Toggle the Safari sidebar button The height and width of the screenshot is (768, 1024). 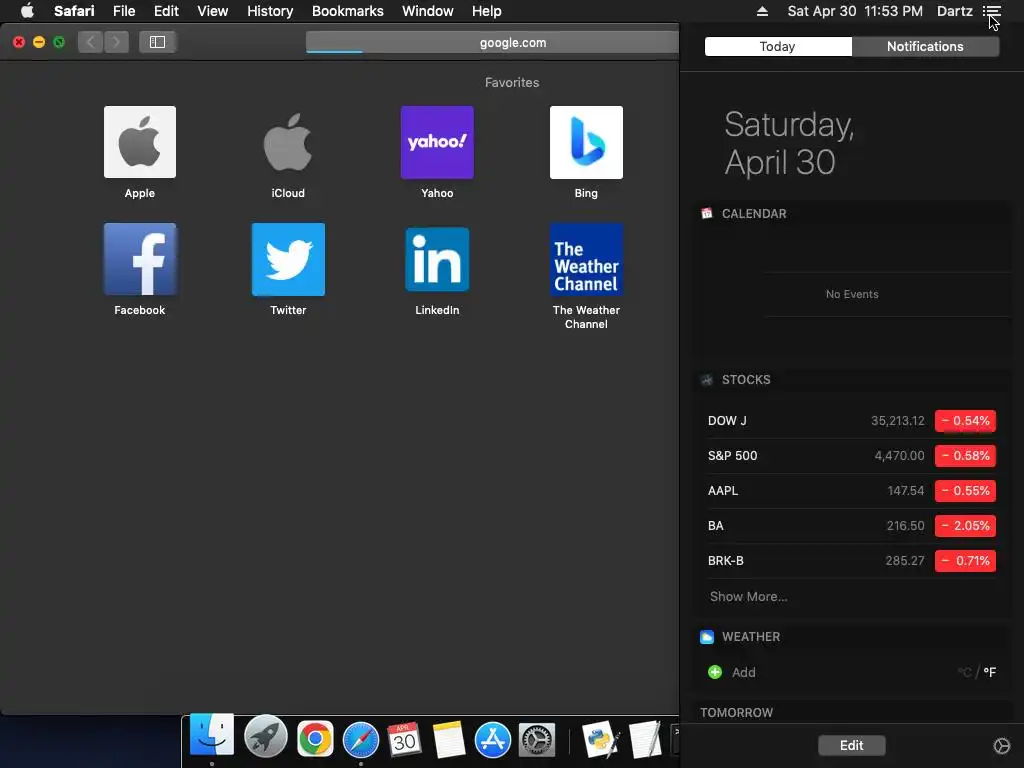pos(157,42)
